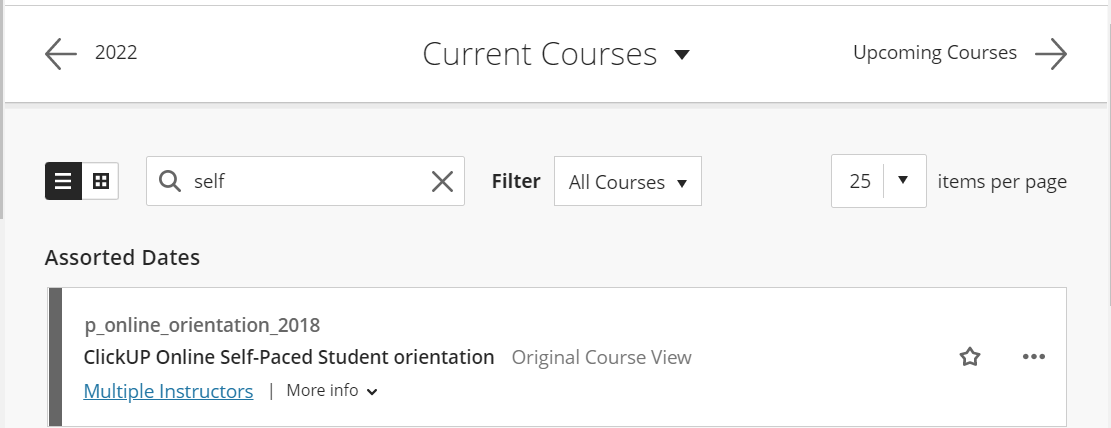Click the p_online_orientation_2018 course ID

pos(202,325)
